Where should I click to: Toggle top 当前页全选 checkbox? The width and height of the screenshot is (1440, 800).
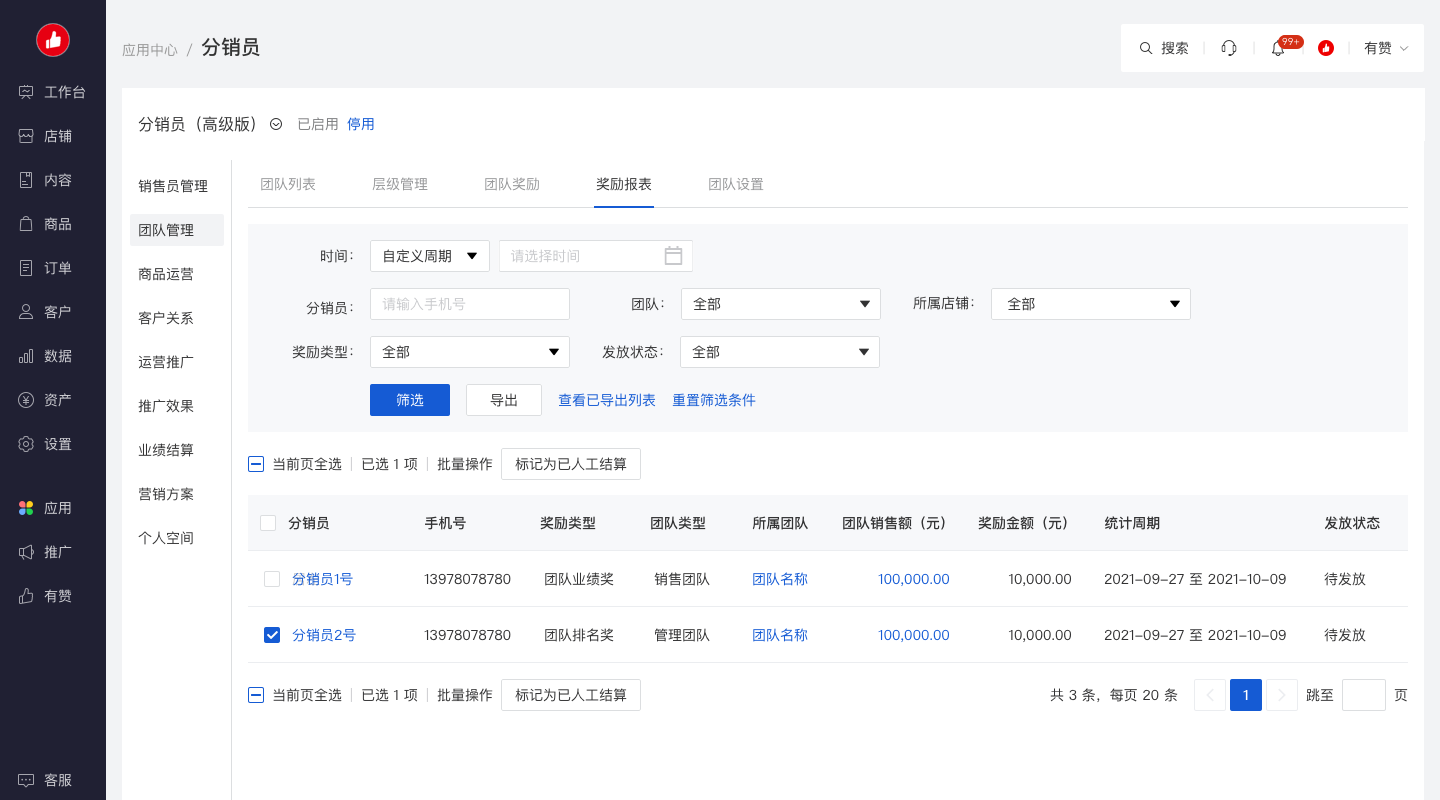(x=256, y=464)
